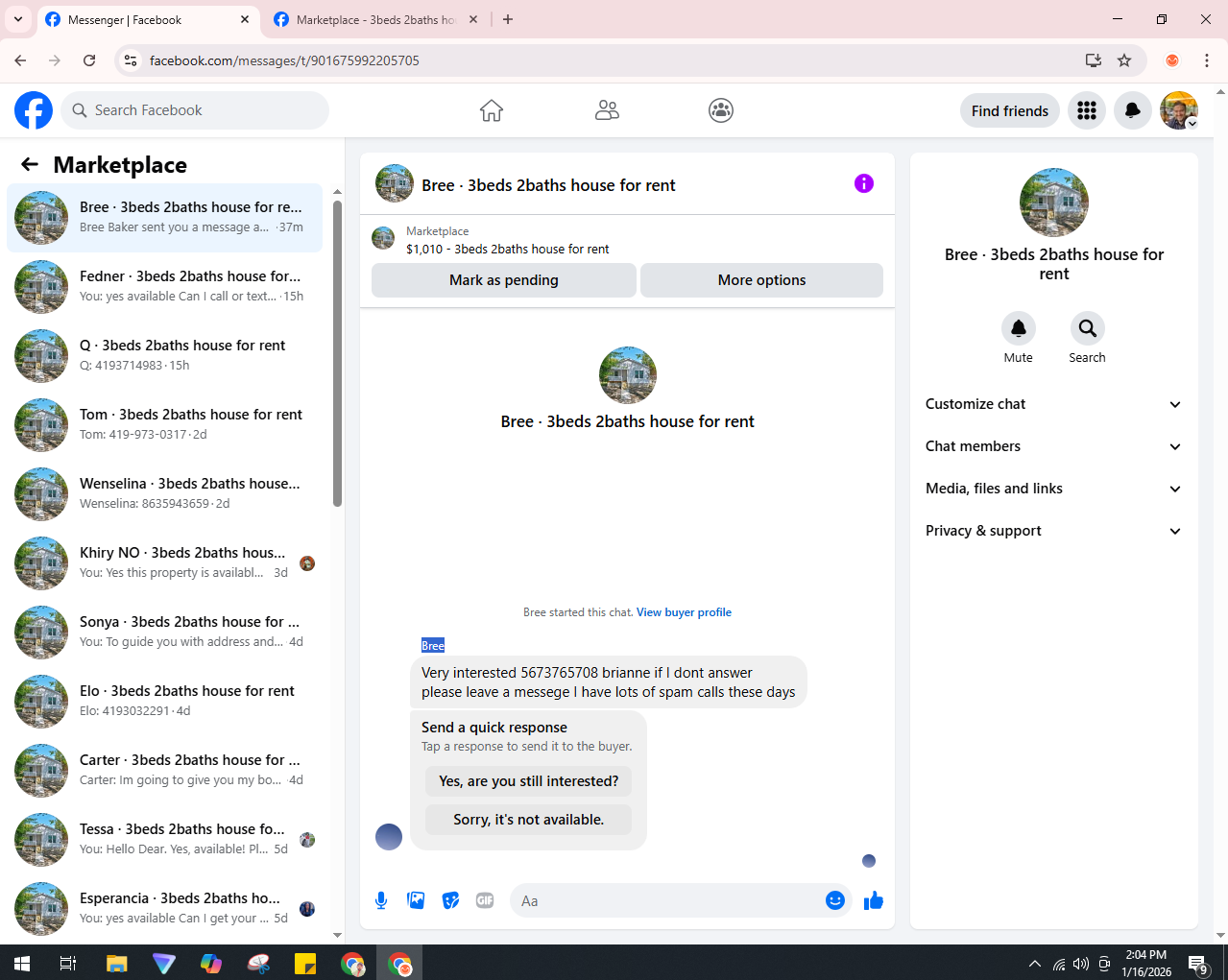Expand Chat members section
This screenshot has width=1228, height=980.
(1053, 446)
